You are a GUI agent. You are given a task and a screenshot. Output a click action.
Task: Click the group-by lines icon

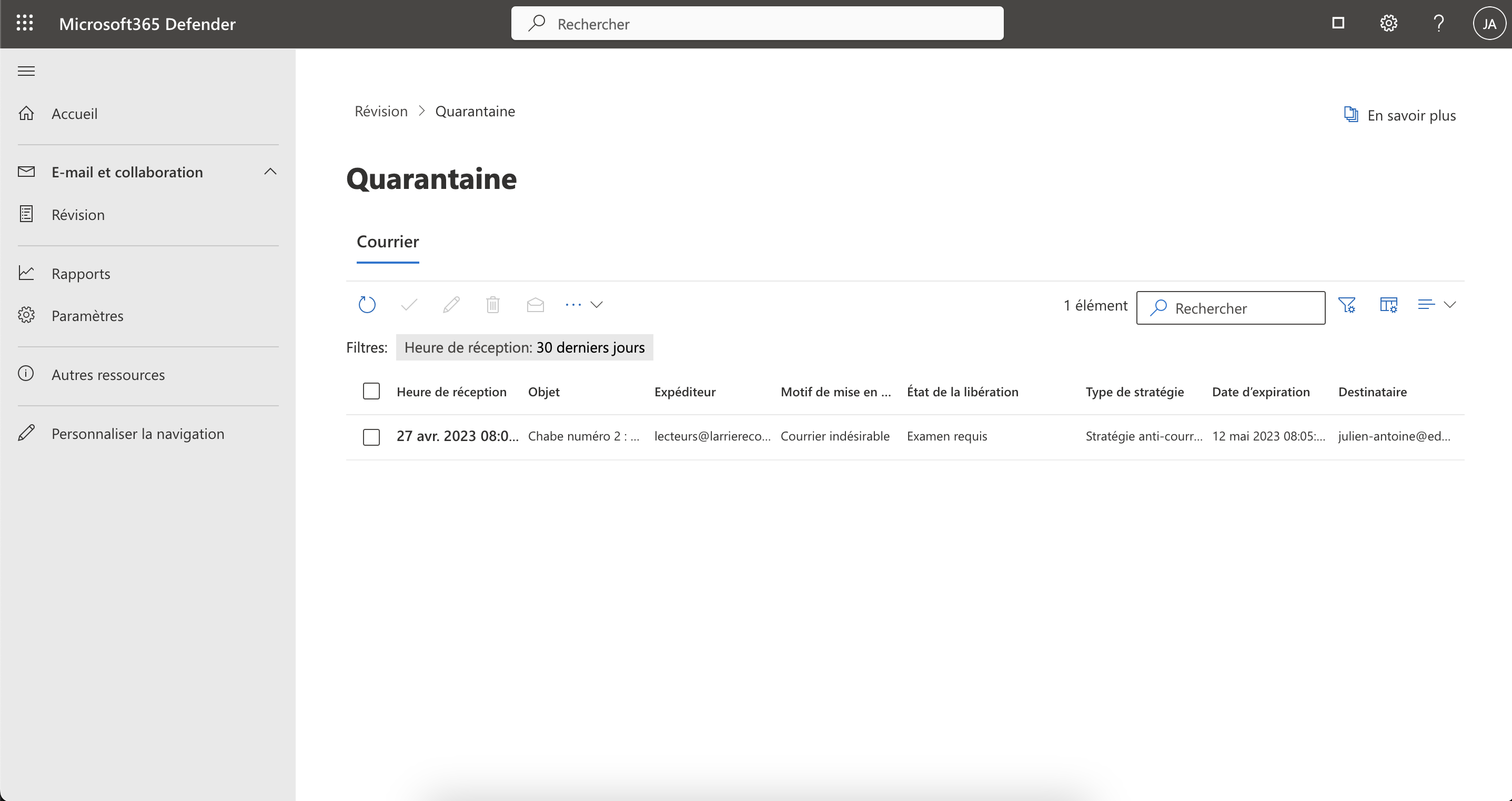[x=1426, y=305]
